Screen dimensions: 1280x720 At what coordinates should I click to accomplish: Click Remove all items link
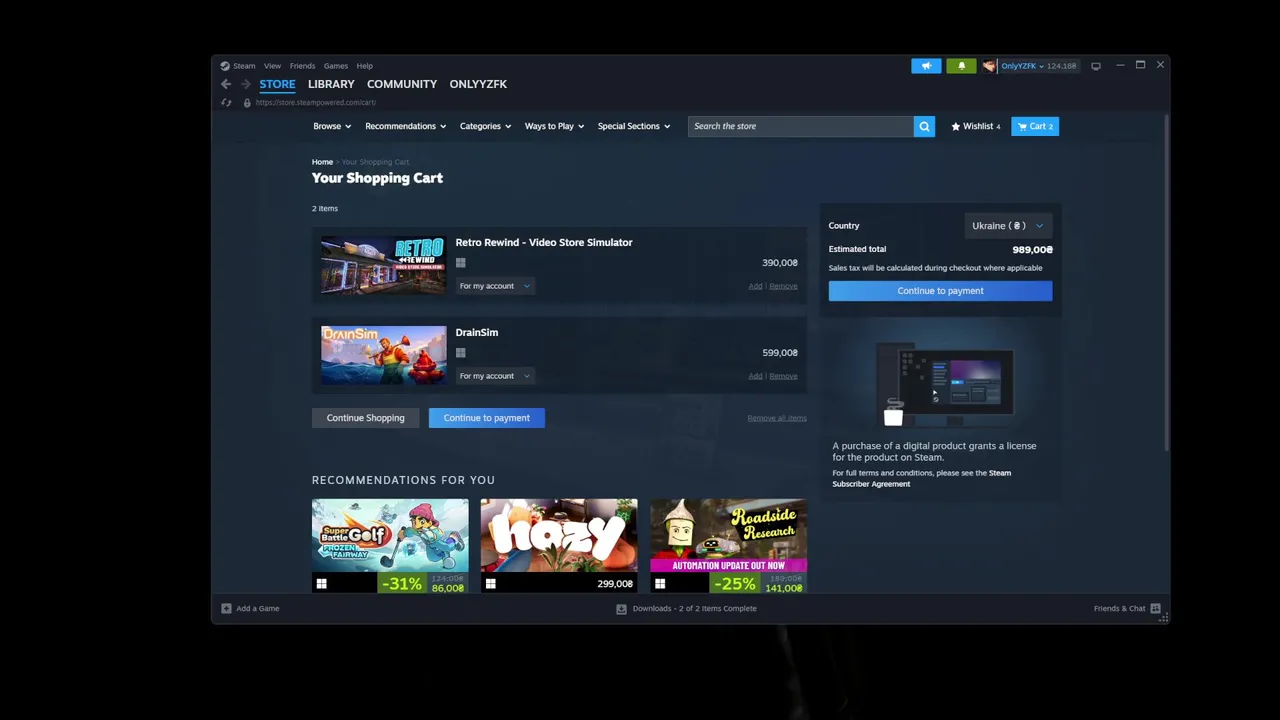click(776, 418)
